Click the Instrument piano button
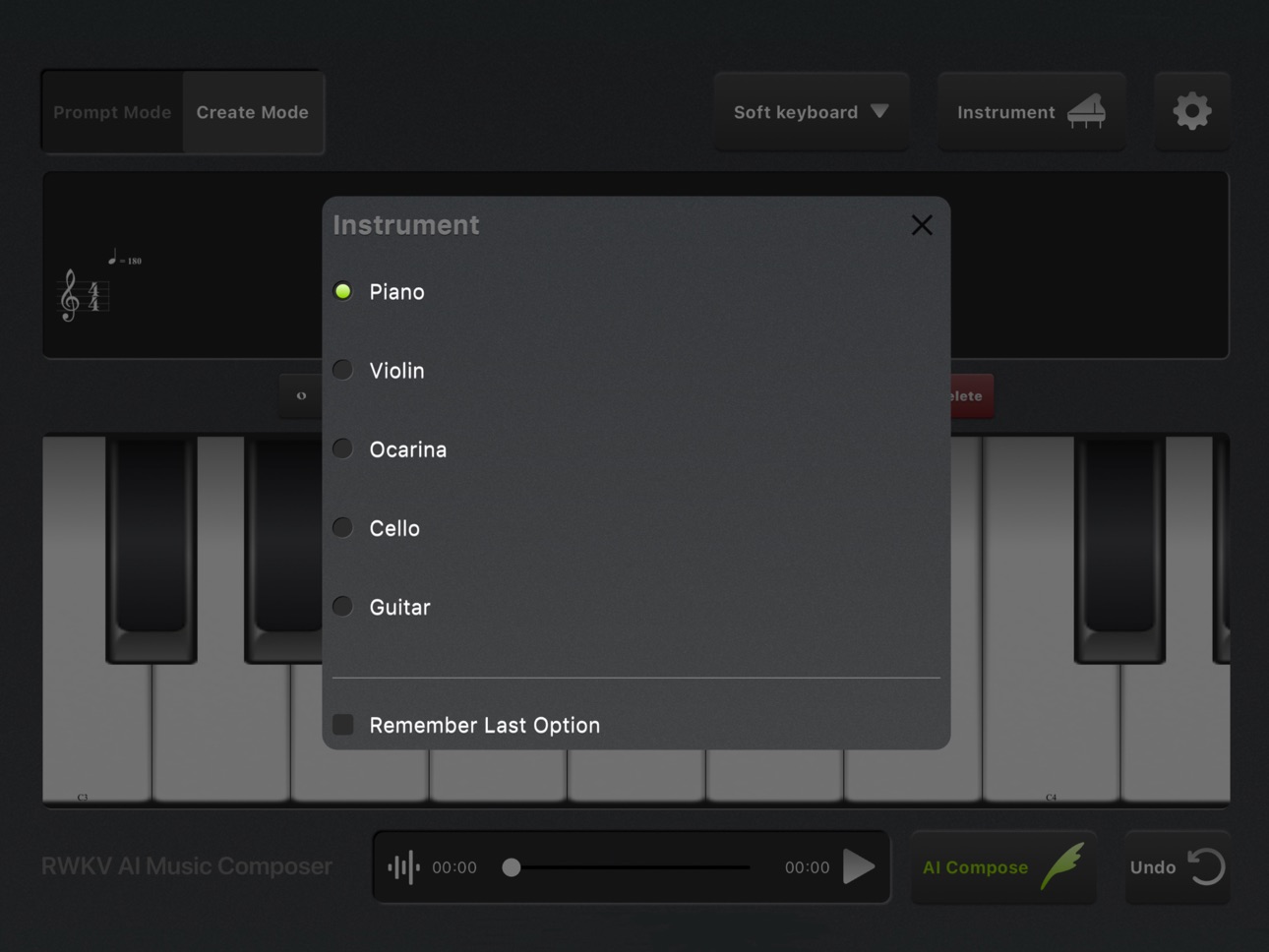 (1031, 111)
